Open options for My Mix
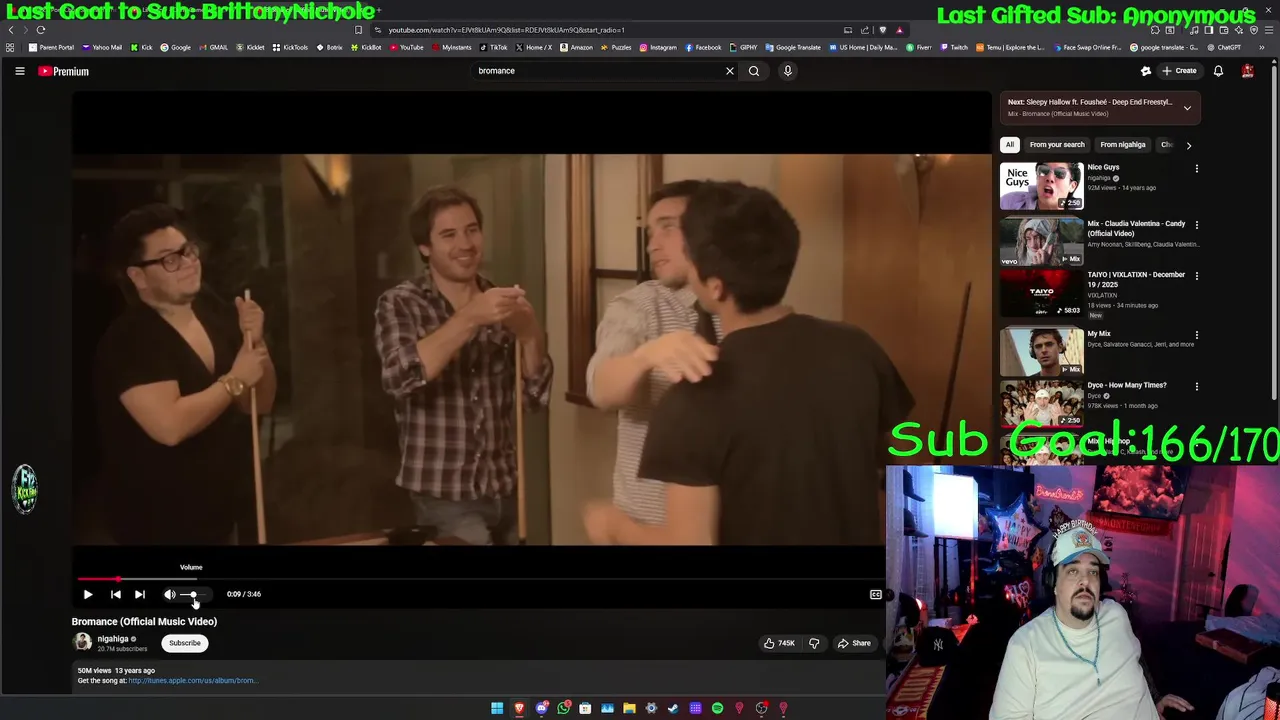The height and width of the screenshot is (720, 1280). click(1197, 335)
